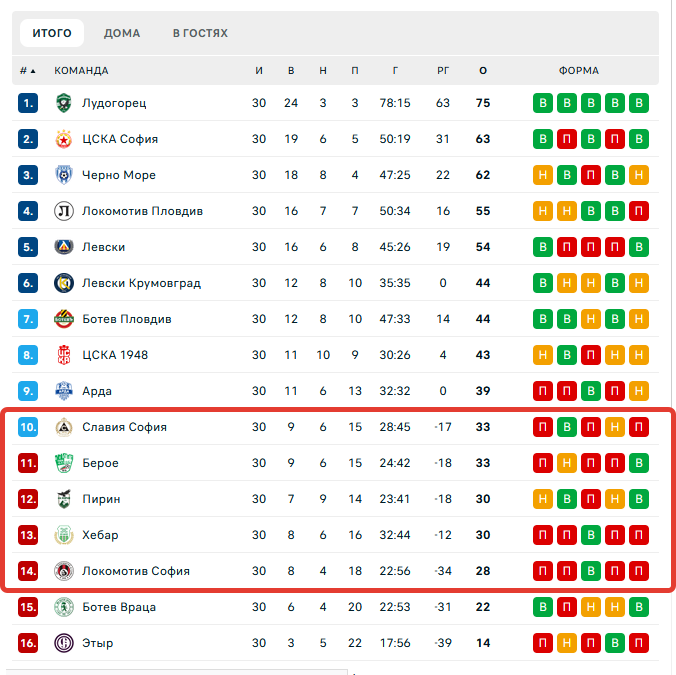Screen dimensions: 676x675
Task: Click the Берое club logo icon
Action: pyautogui.click(x=63, y=463)
